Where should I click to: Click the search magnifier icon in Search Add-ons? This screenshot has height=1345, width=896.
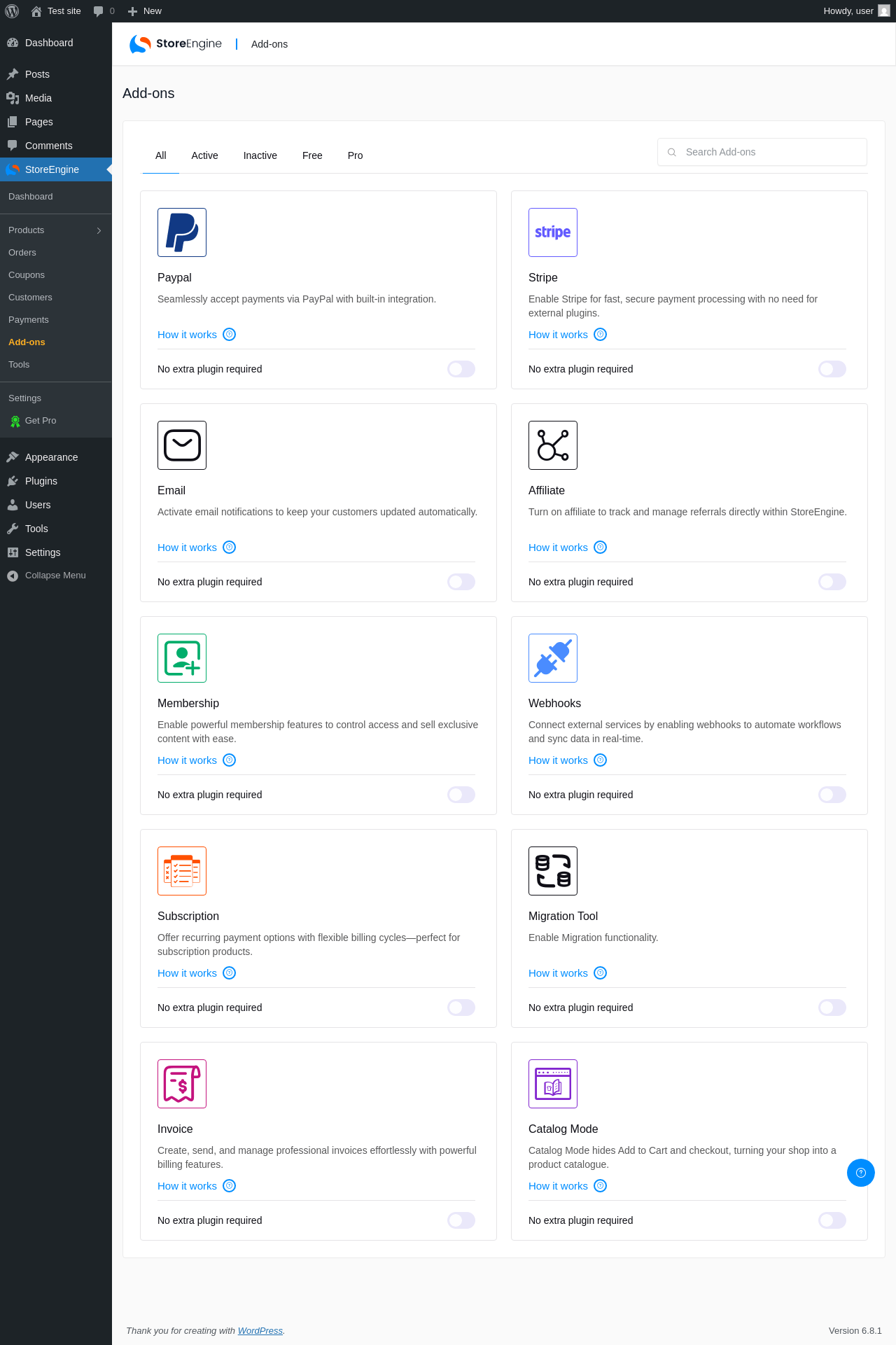671,152
